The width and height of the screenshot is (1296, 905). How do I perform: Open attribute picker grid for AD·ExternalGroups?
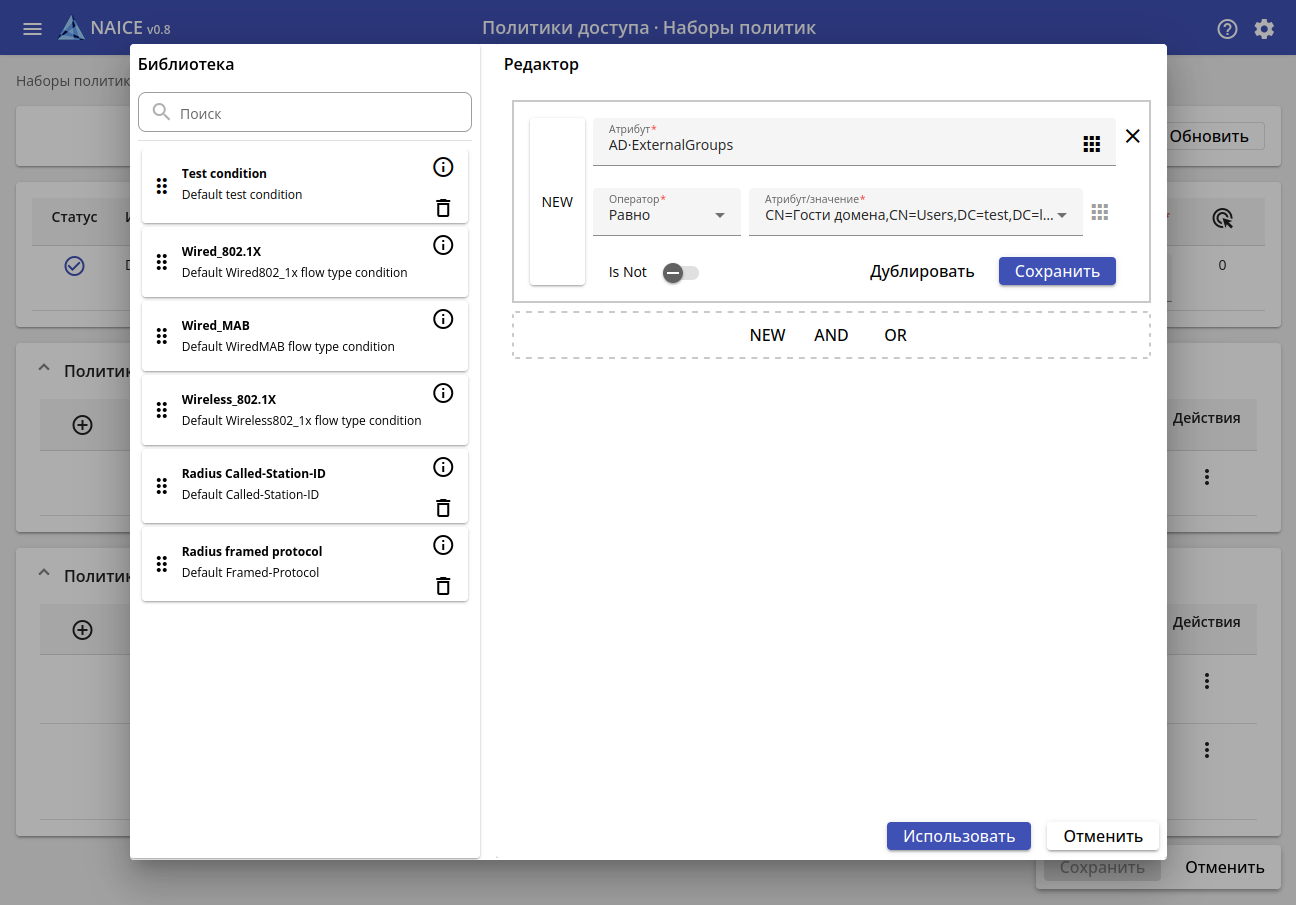(x=1091, y=144)
